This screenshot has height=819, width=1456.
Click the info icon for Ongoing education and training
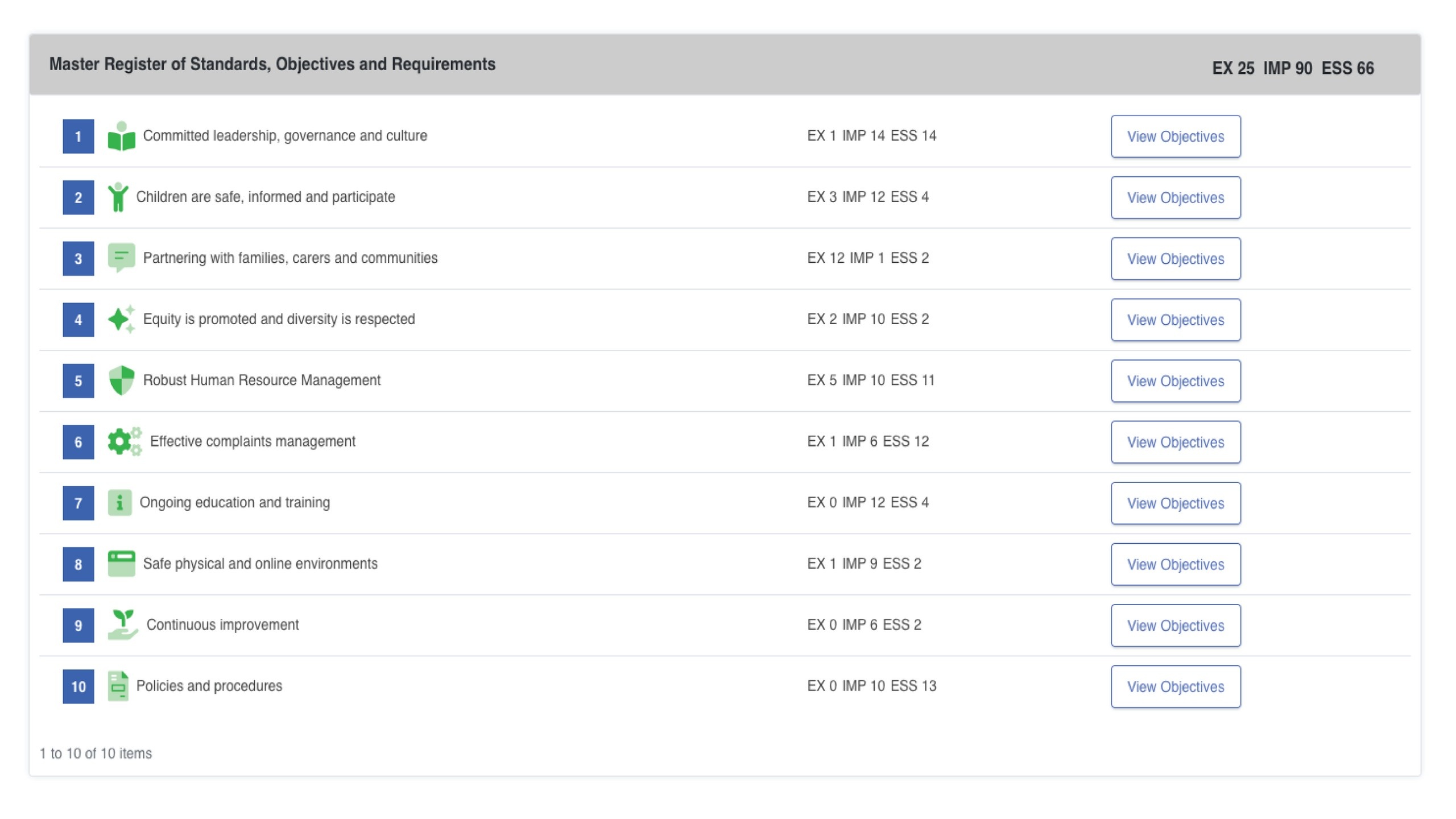(119, 503)
